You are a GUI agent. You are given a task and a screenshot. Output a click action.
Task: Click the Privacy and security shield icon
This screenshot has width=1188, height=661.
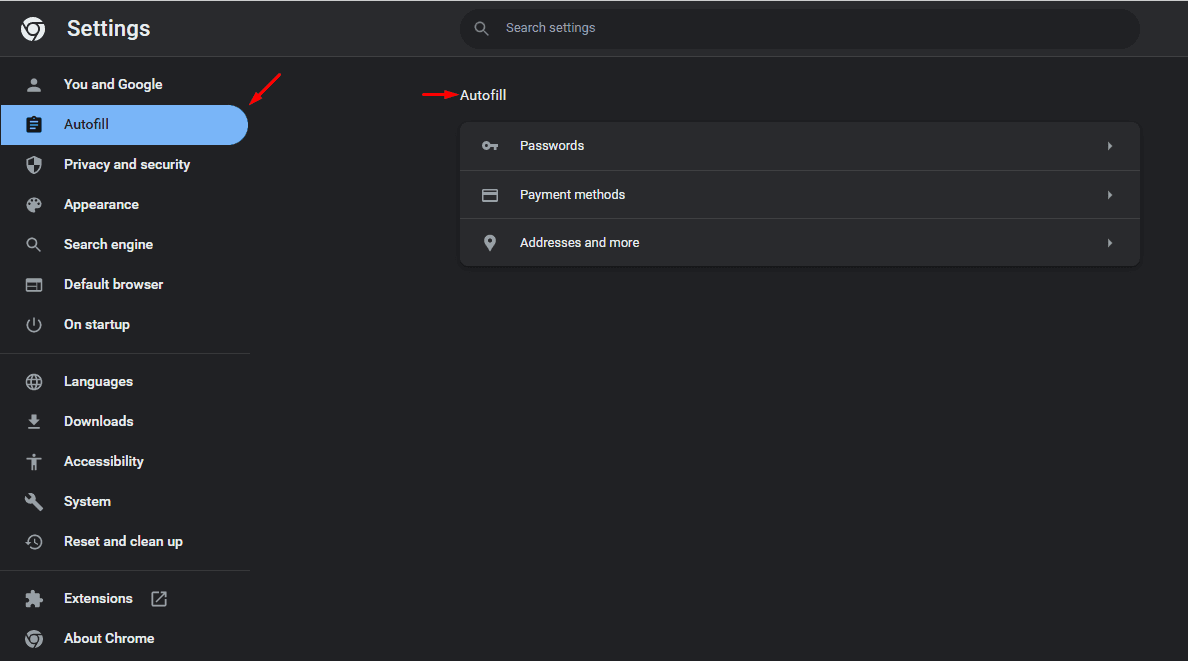tap(34, 164)
